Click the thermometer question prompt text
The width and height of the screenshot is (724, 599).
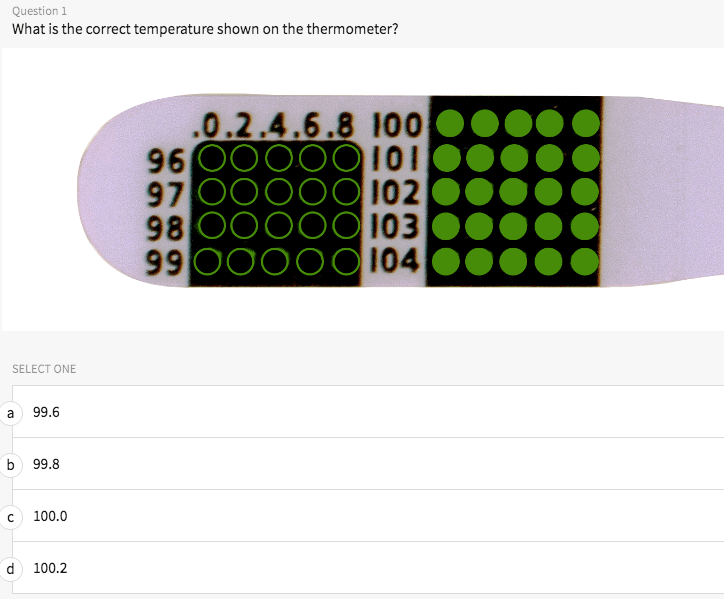pyautogui.click(x=205, y=29)
